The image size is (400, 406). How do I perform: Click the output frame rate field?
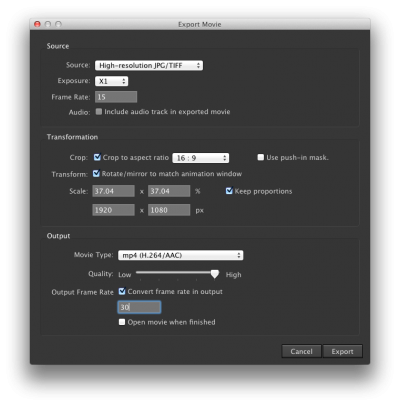(139, 307)
